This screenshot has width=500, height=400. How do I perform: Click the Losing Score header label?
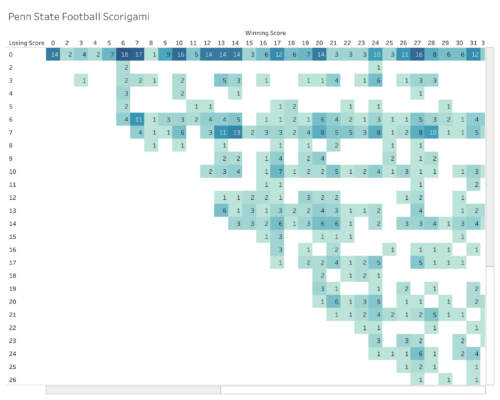[26, 43]
